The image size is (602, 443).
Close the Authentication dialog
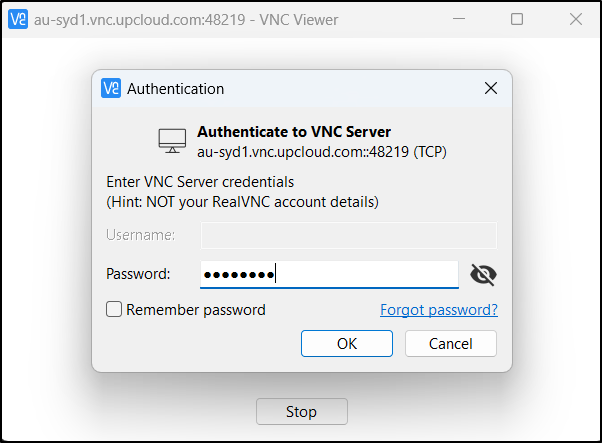(491, 88)
